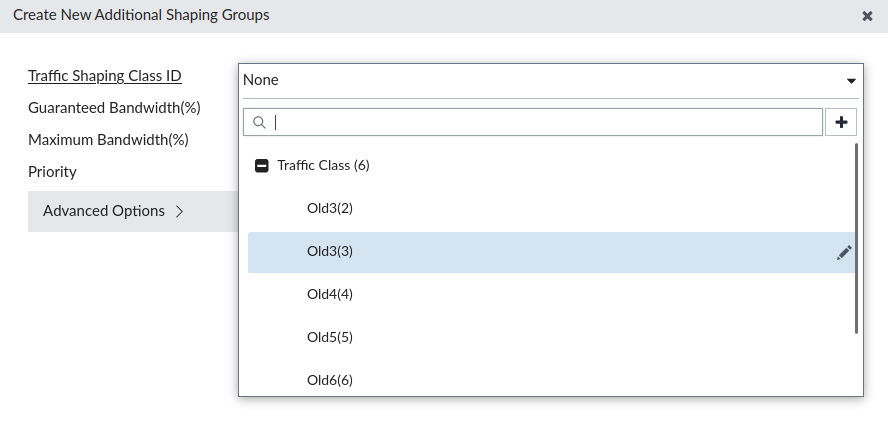This screenshot has width=888, height=421.
Task: Click the Traffic Shaping Class ID label
Action: click(x=105, y=76)
